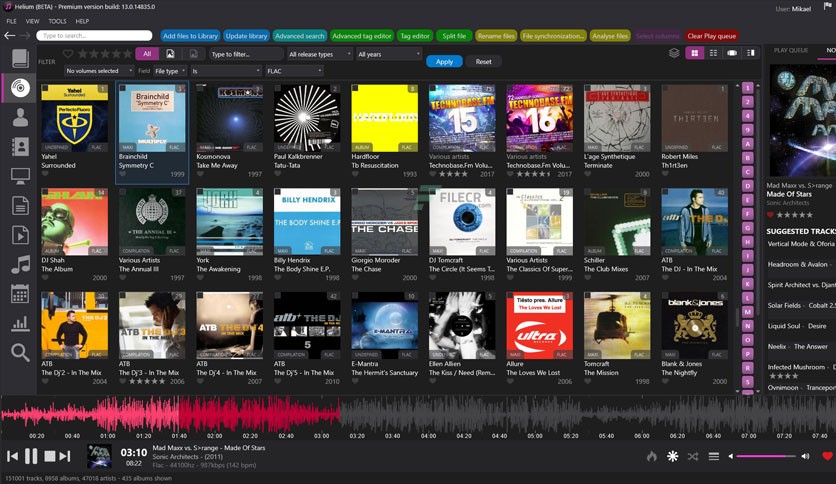Open the 'All years' dropdown
This screenshot has width=836, height=484.
click(388, 54)
